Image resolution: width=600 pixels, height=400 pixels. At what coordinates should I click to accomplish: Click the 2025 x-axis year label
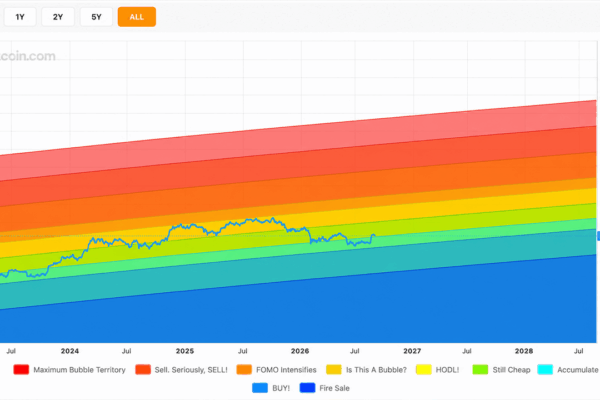[185, 351]
